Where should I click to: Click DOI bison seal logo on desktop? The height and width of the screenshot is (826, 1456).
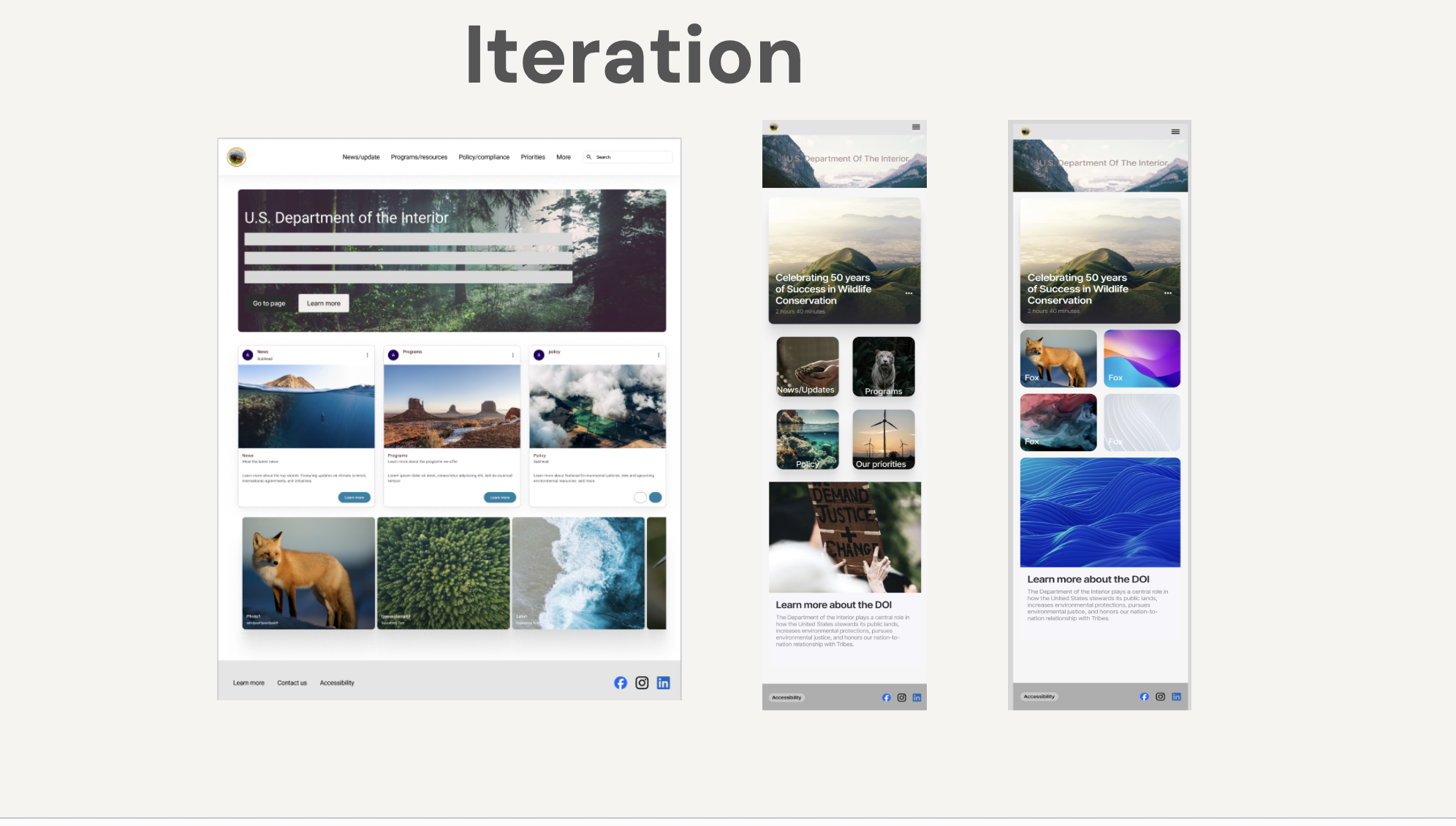(236, 157)
